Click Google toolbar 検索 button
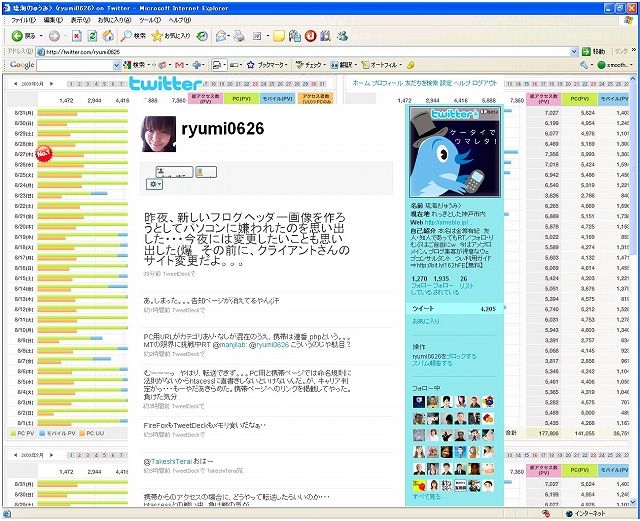Viewport: 640px width, 521px height. tap(134, 65)
